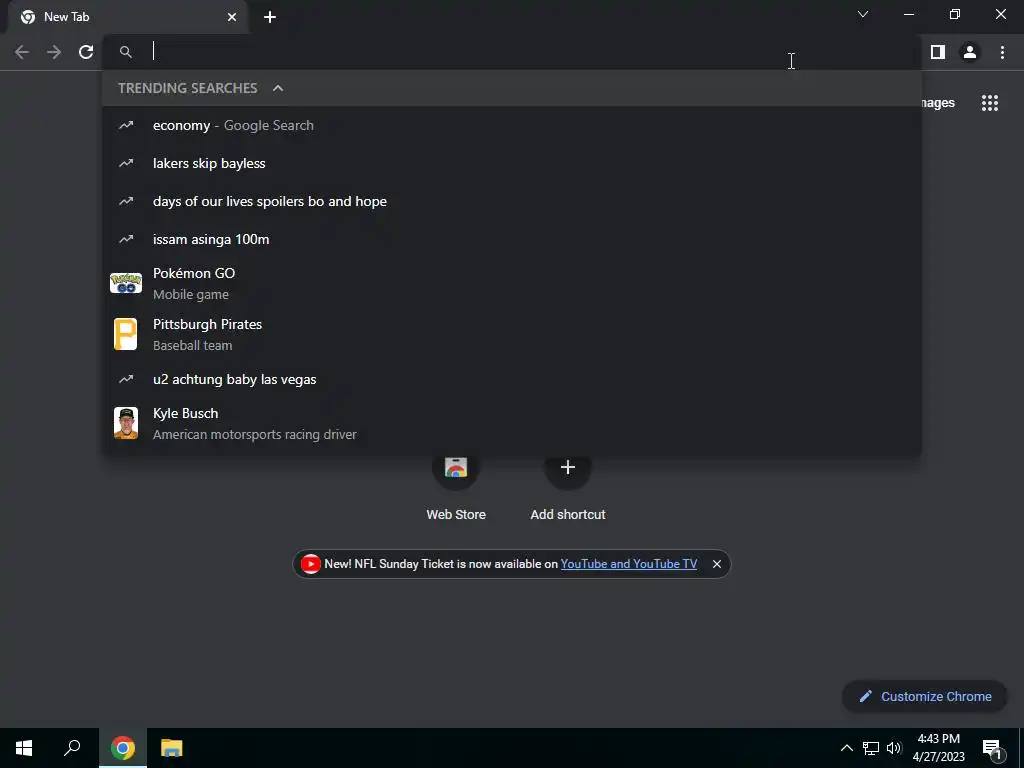Pick the Pokémon GO suggestion
Screen dimensions: 1024x768
pyautogui.click(x=512, y=283)
